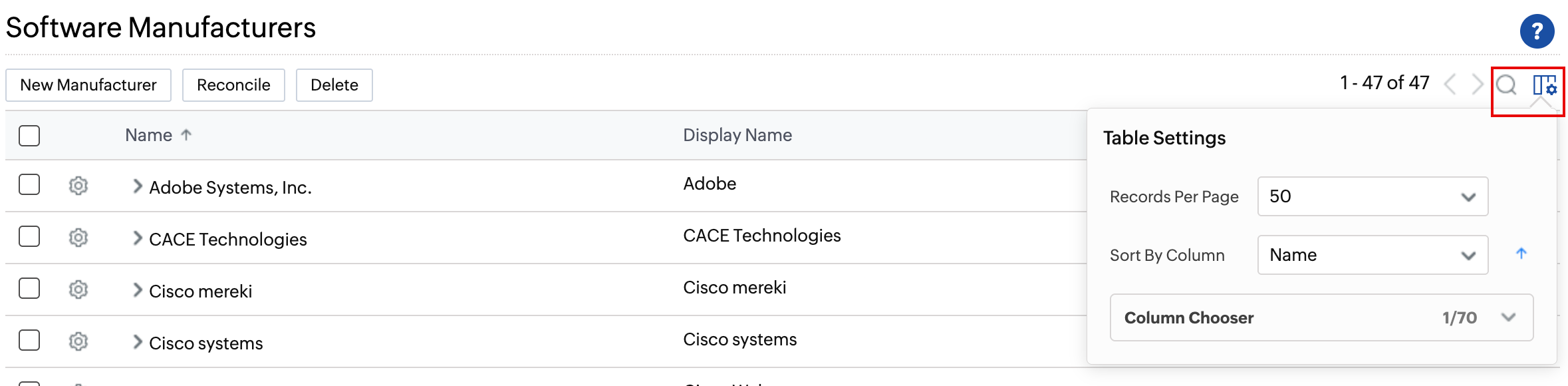Viewport: 1568px width, 386px height.
Task: Open the Records Per Page dropdown
Action: click(1372, 196)
